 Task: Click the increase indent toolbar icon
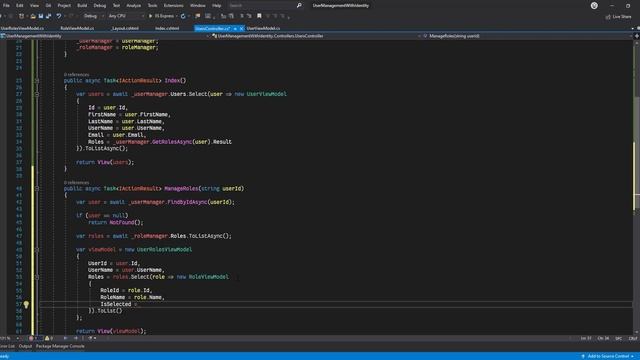[x=231, y=16]
